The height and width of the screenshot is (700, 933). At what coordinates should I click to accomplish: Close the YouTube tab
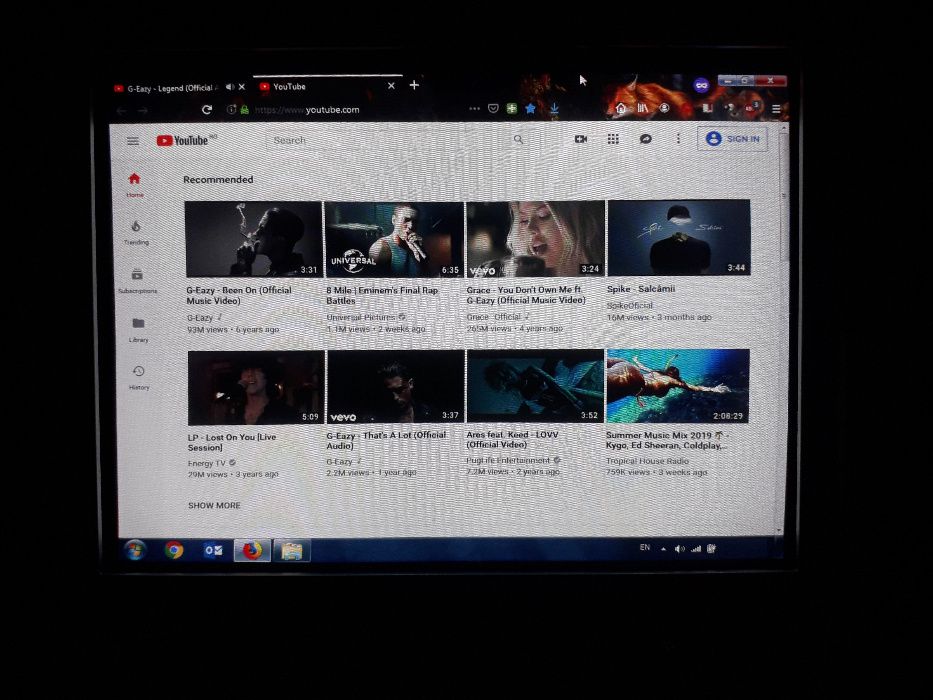(x=391, y=86)
